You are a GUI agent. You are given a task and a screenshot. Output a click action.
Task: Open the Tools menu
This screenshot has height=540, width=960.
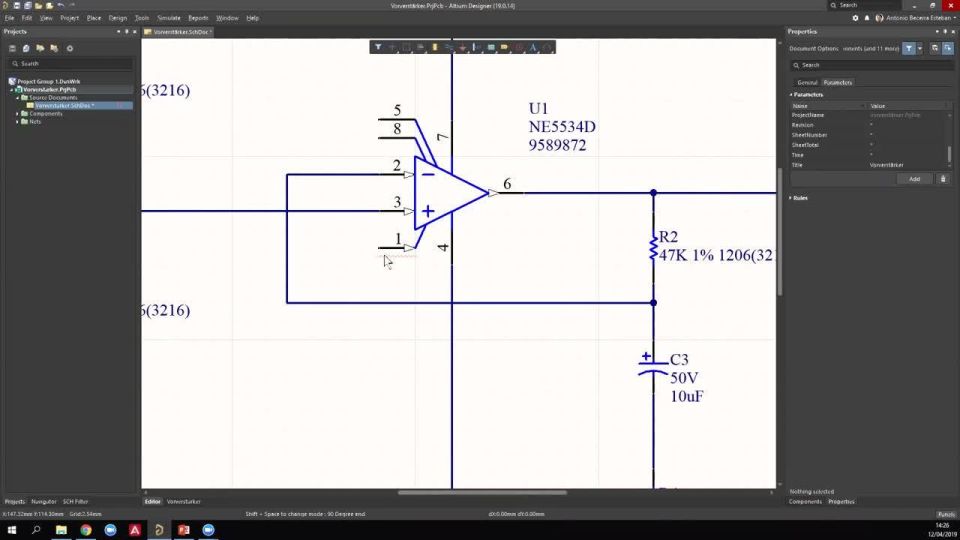pyautogui.click(x=141, y=18)
